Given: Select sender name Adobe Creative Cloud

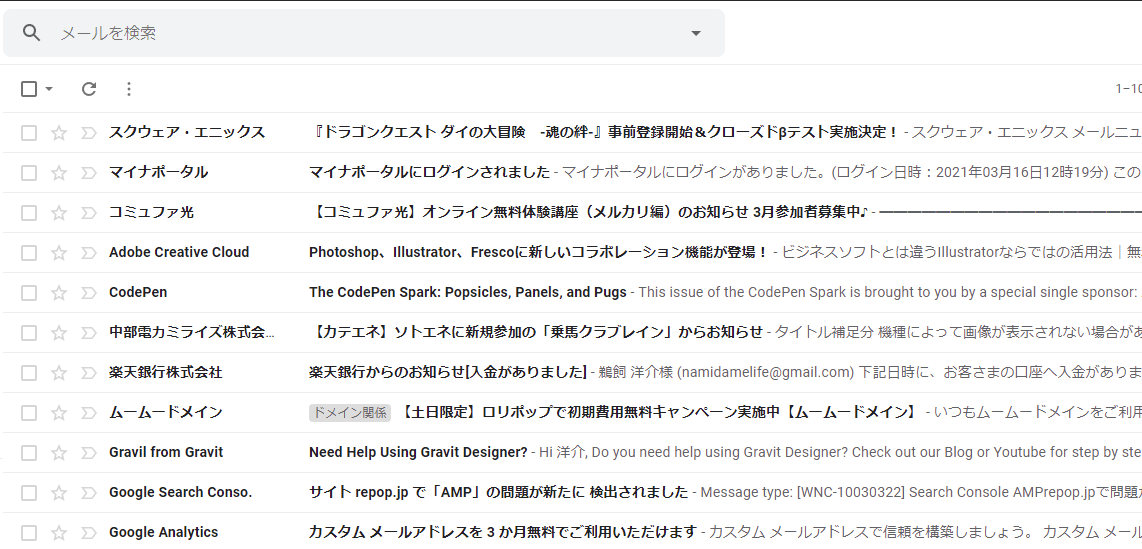Looking at the screenshot, I should (179, 253).
